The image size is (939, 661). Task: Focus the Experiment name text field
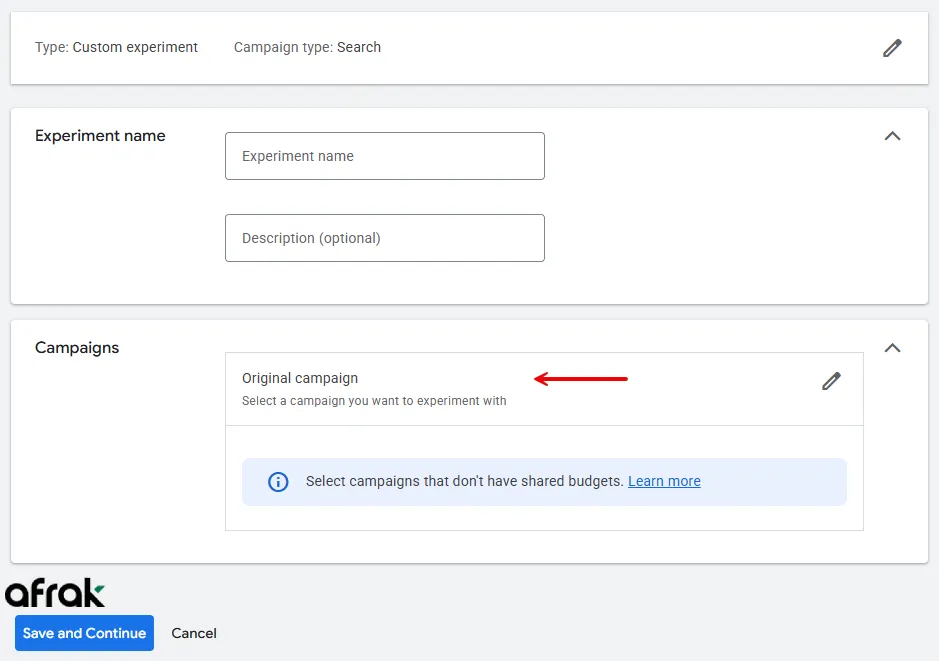[384, 156]
